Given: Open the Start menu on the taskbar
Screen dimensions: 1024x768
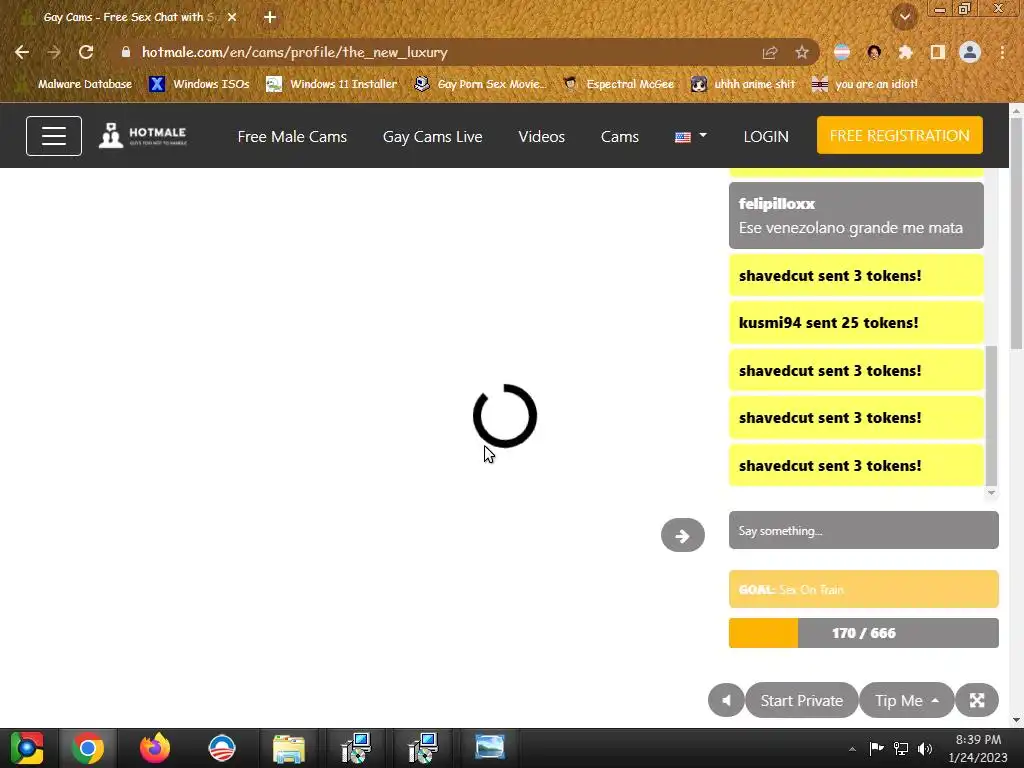Looking at the screenshot, I should [27, 748].
